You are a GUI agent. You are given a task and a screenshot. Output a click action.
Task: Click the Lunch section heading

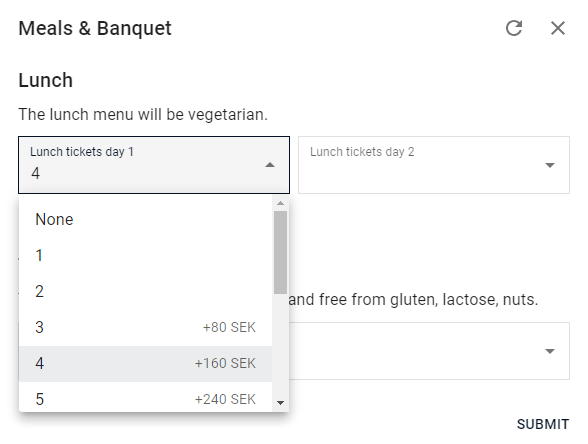pyautogui.click(x=46, y=80)
